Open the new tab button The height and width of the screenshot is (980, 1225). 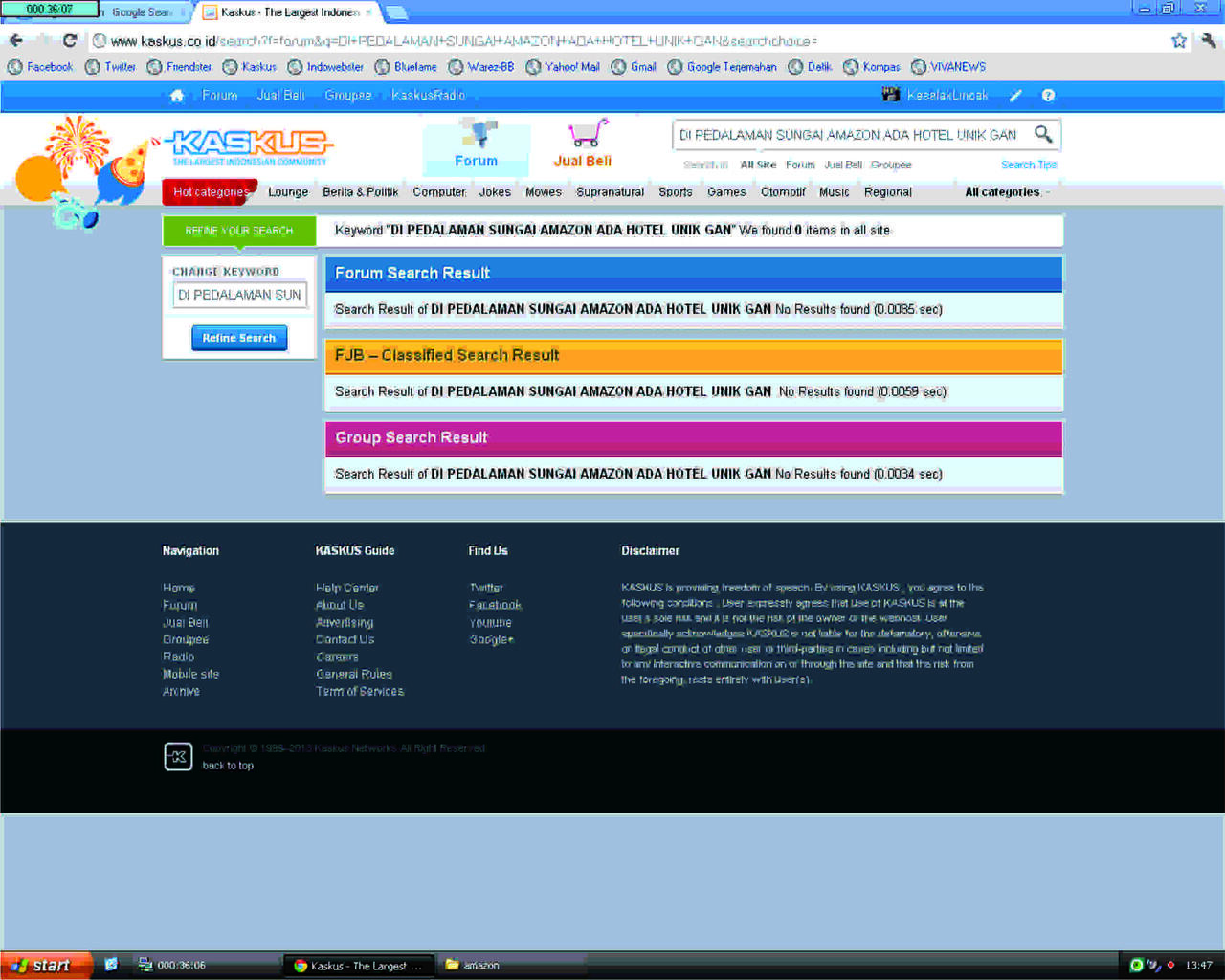click(x=396, y=12)
